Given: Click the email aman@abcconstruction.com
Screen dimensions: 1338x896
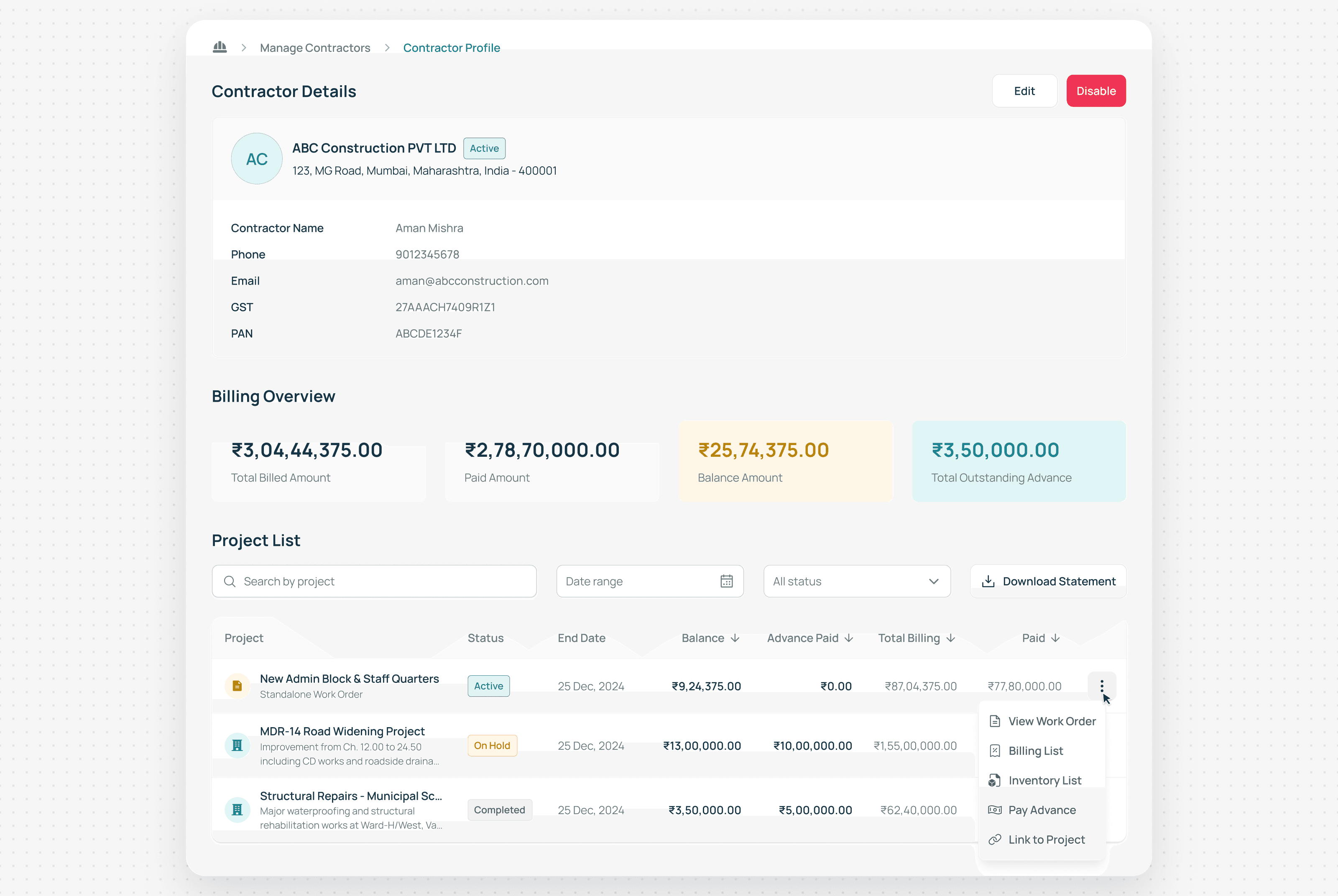Looking at the screenshot, I should [472, 280].
